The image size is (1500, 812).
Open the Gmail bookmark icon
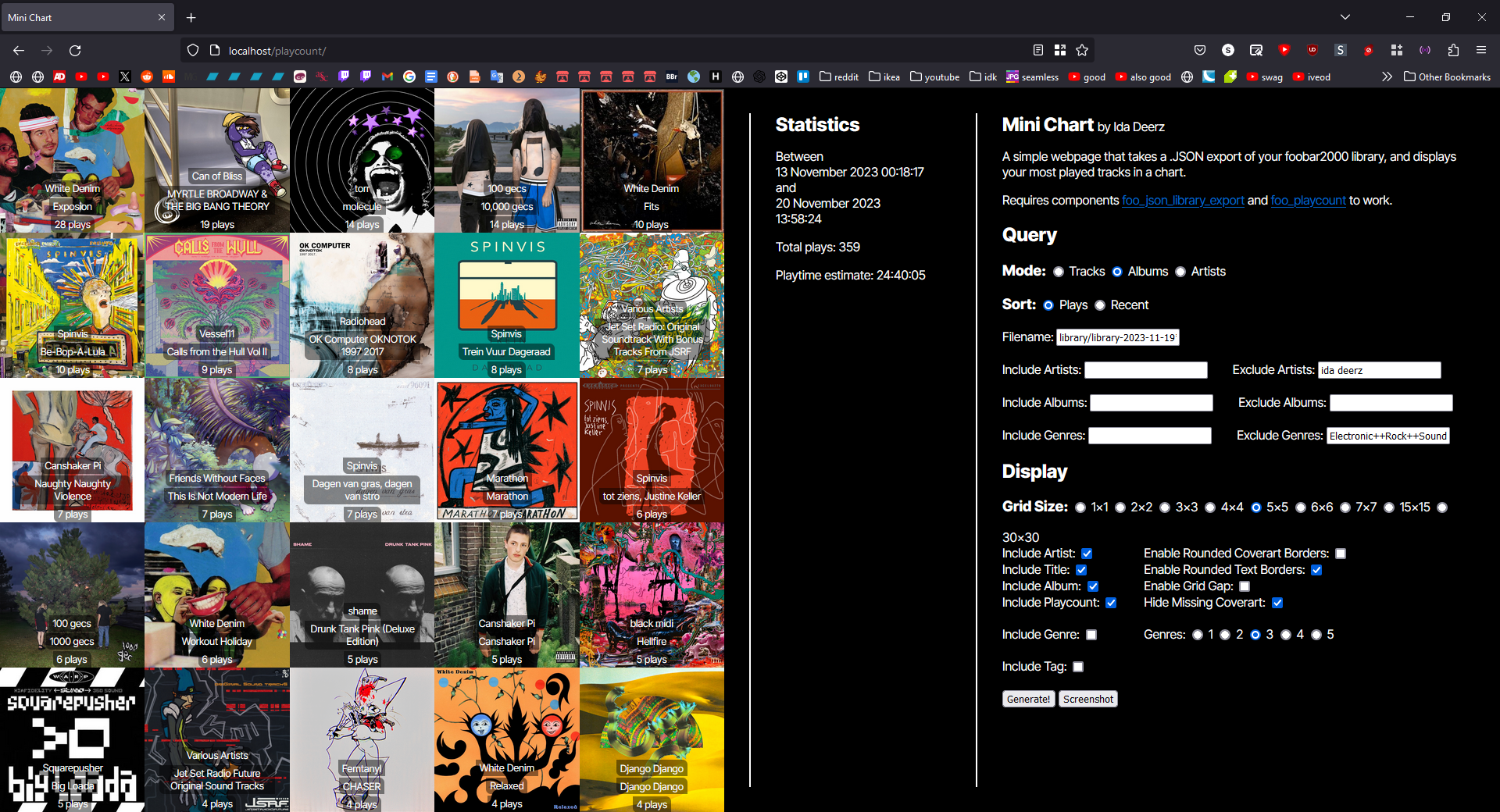tap(387, 77)
